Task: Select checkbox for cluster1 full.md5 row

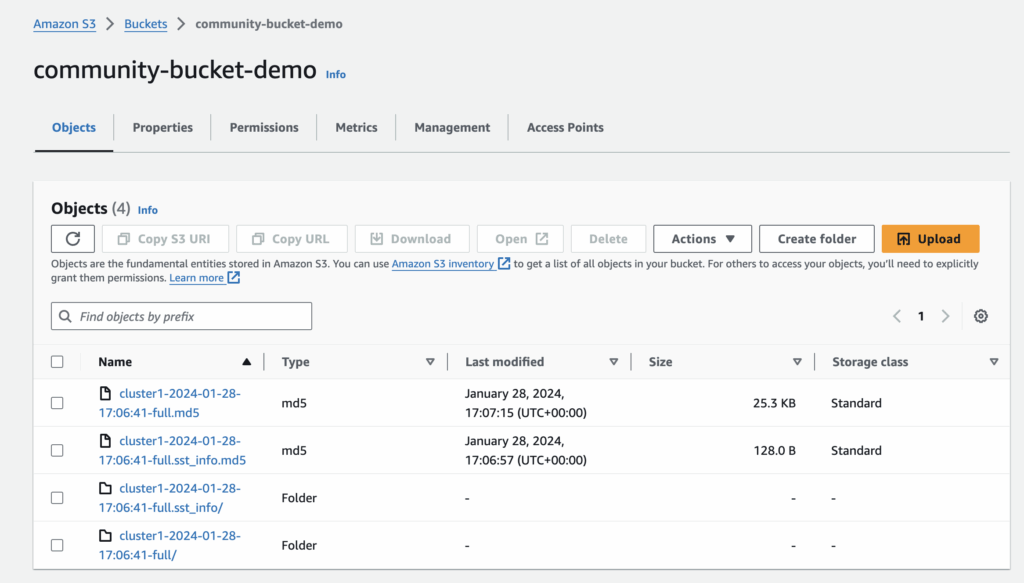Action: [57, 403]
